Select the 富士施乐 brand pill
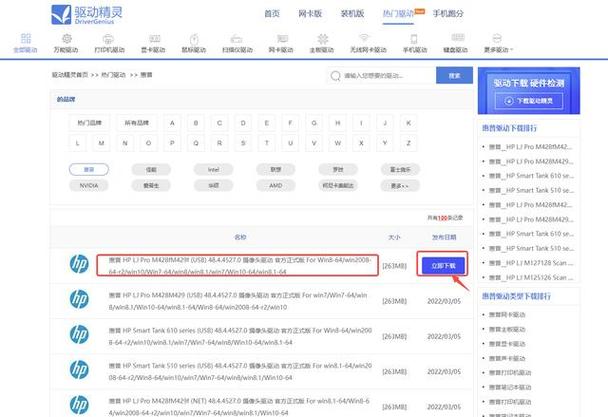 click(400, 170)
